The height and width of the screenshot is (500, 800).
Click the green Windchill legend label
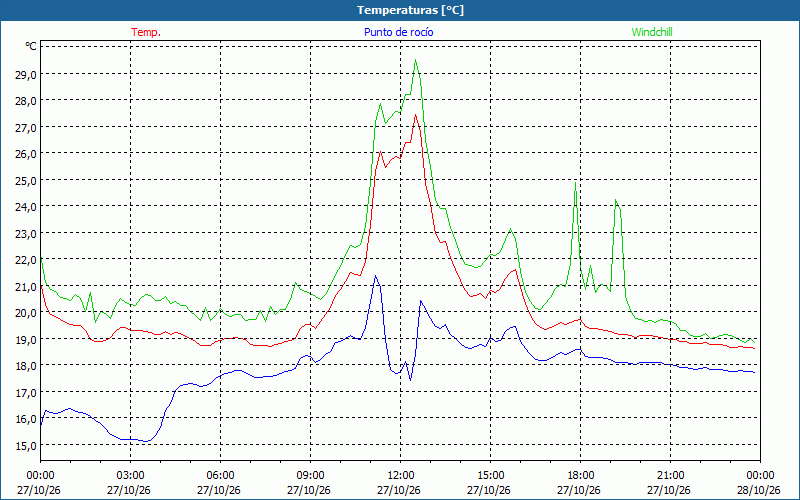[x=652, y=32]
